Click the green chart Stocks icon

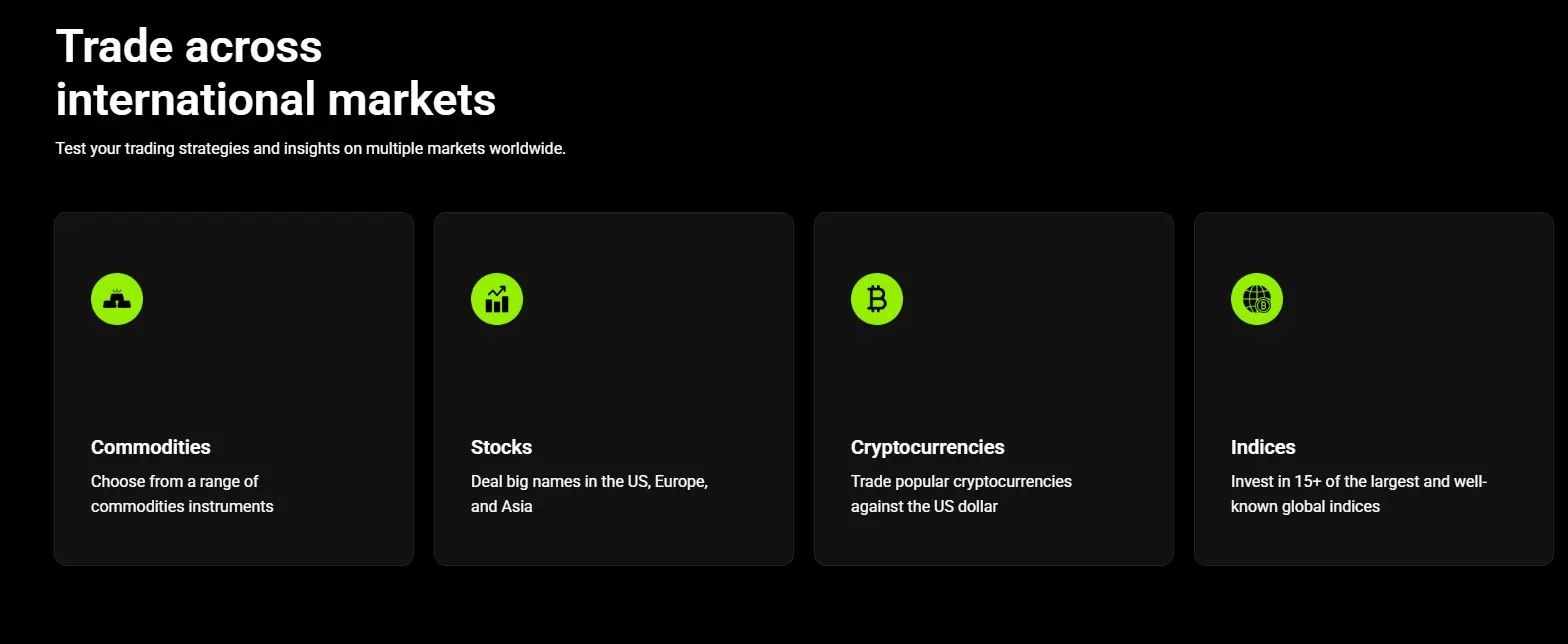(497, 299)
